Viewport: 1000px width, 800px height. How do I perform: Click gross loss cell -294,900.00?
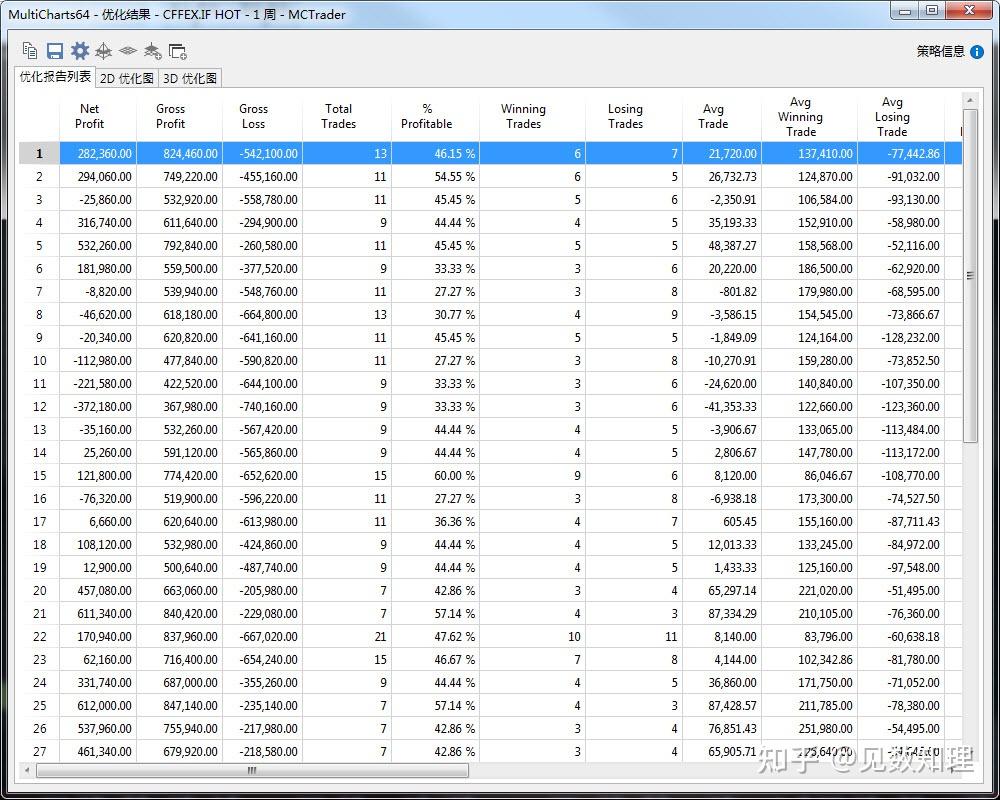coord(262,223)
